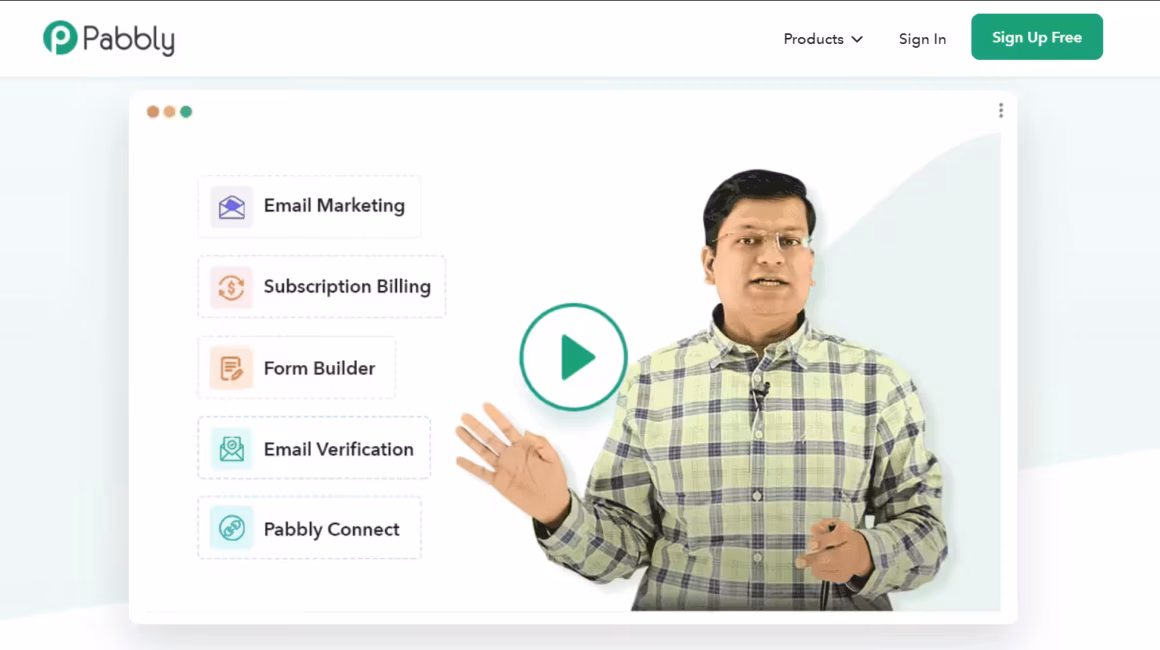1160x650 pixels.
Task: Click the green dot in the window controls
Action: click(x=185, y=110)
